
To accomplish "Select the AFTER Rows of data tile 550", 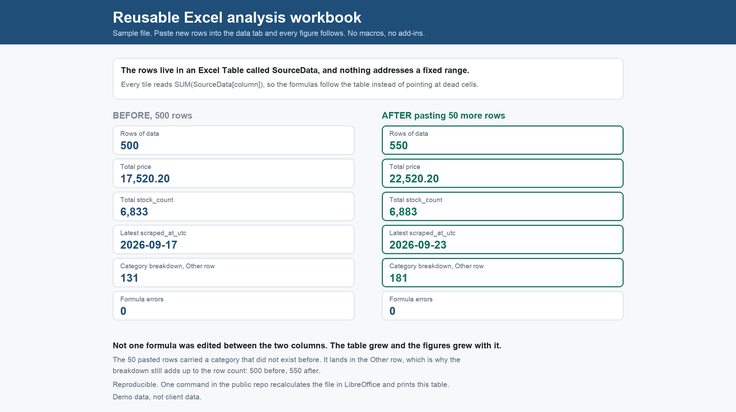I will [x=502, y=140].
